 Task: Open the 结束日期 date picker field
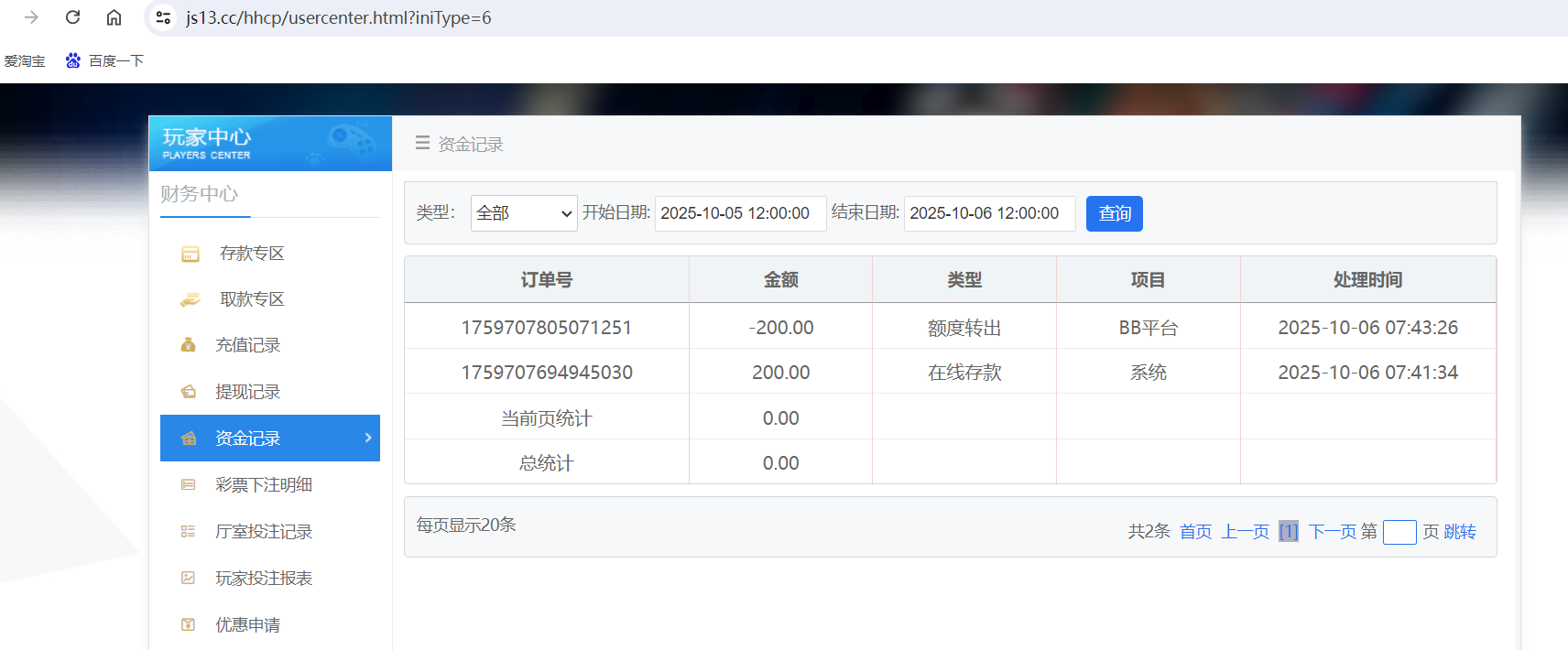click(989, 213)
